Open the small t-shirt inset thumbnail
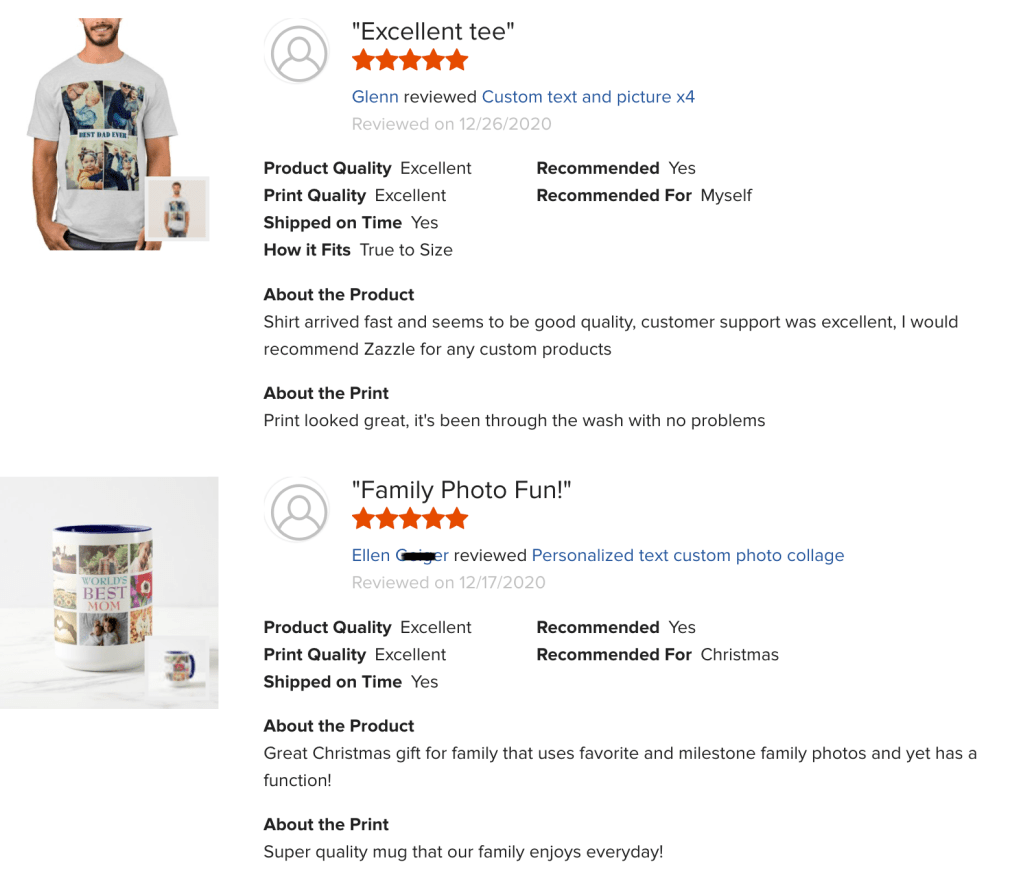1023x873 pixels. [176, 209]
